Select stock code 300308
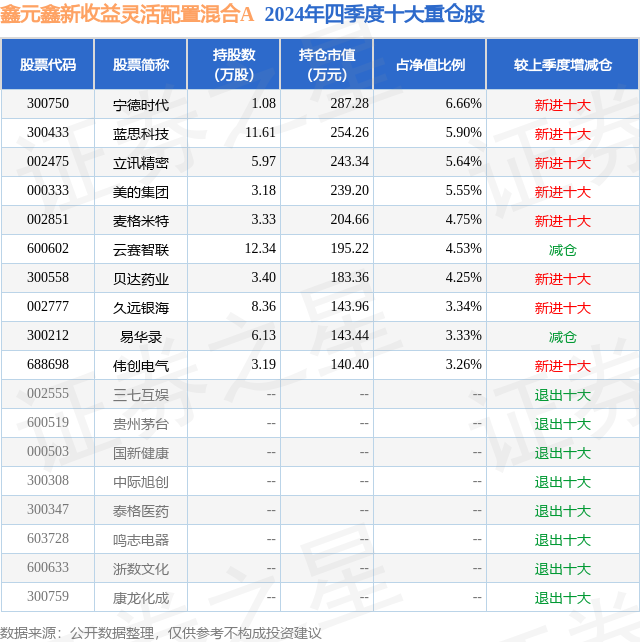 (48, 481)
